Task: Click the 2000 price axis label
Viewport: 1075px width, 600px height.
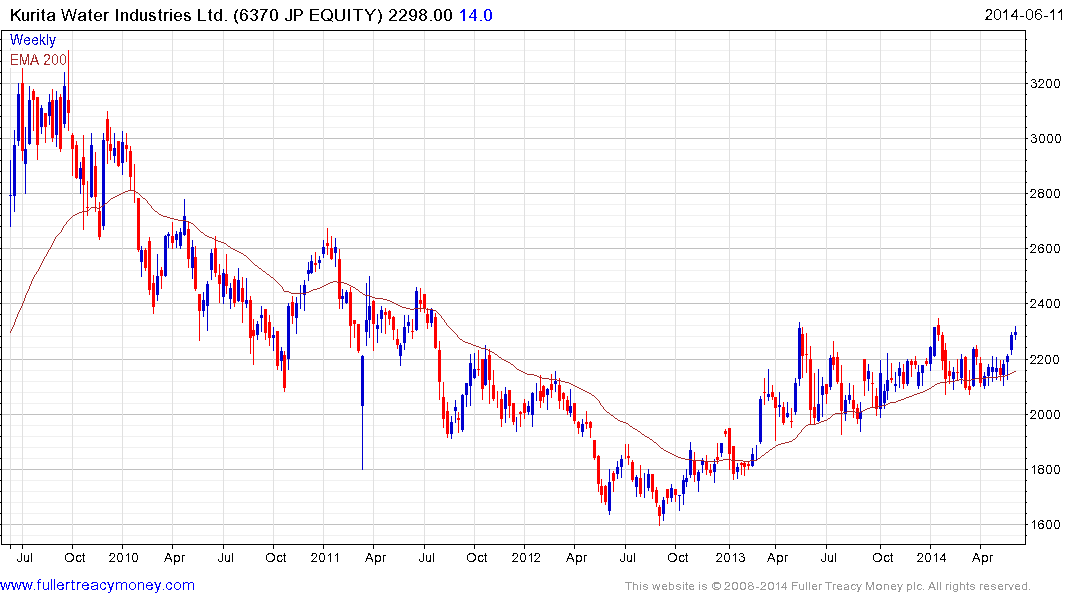Action: point(1046,414)
